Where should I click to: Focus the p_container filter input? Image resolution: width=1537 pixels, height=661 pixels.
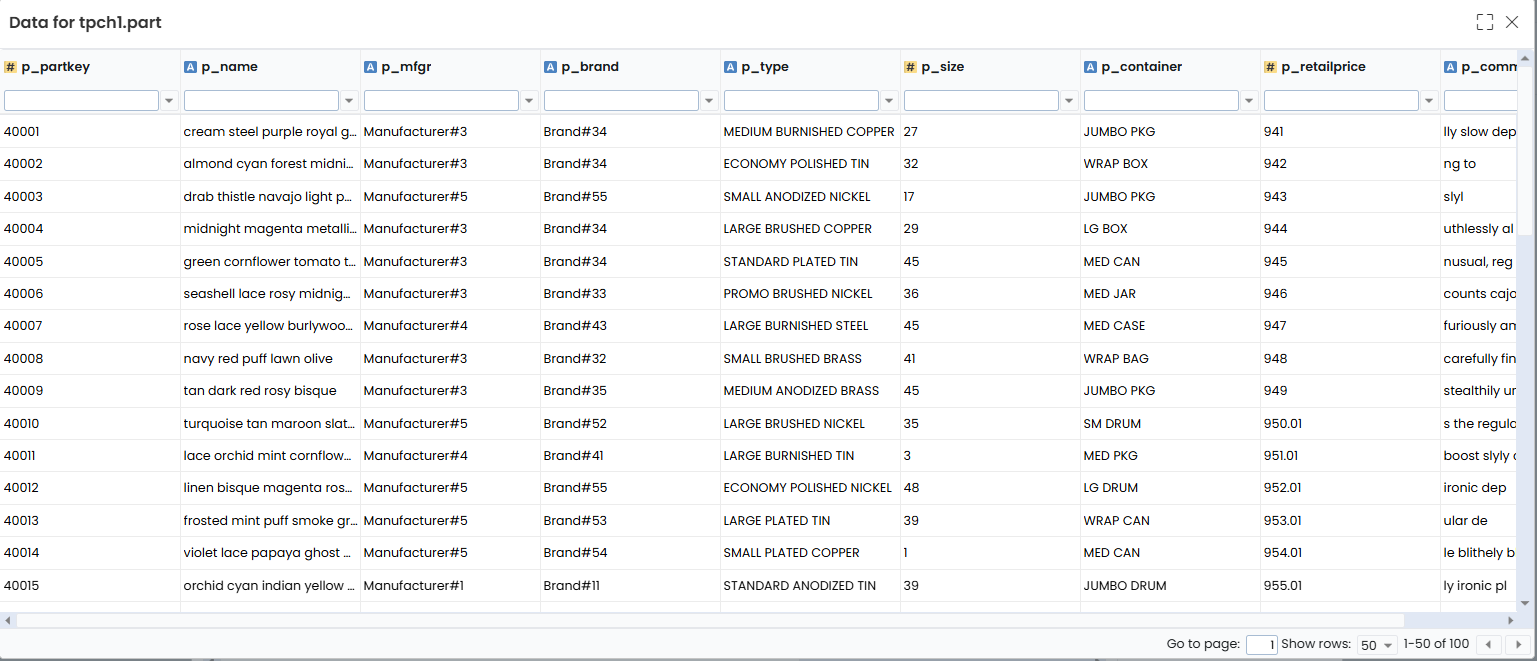click(x=1161, y=101)
